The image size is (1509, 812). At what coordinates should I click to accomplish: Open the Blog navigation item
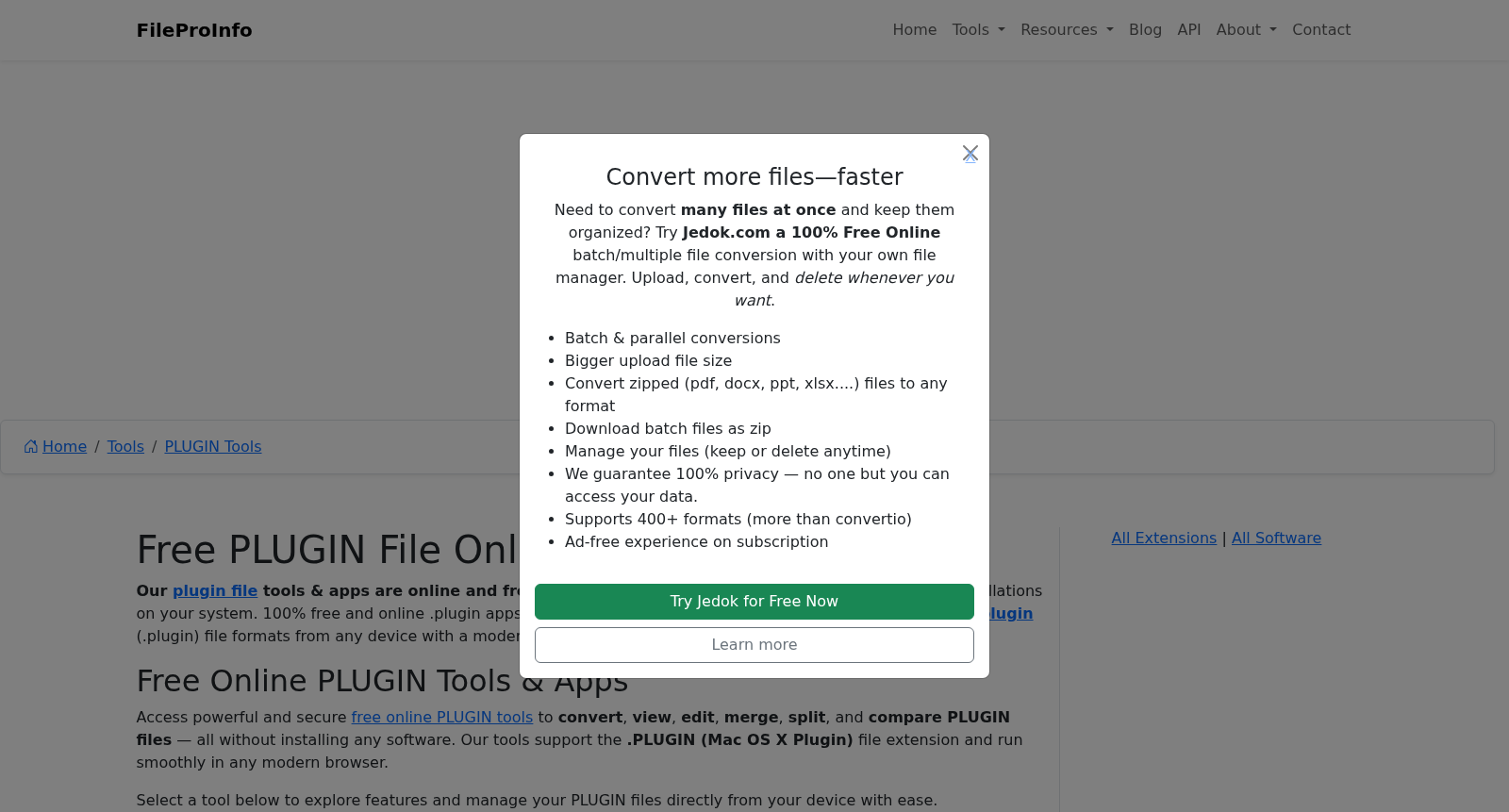[x=1145, y=30]
